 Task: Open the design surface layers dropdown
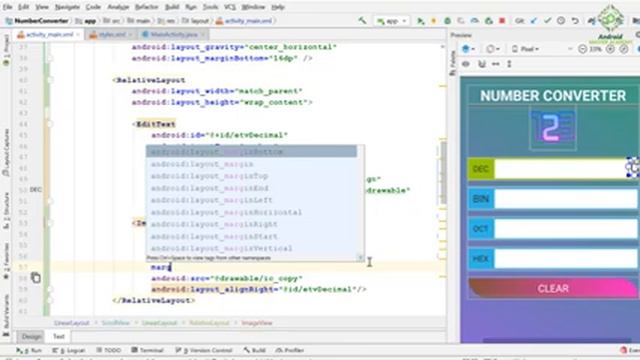click(x=469, y=49)
